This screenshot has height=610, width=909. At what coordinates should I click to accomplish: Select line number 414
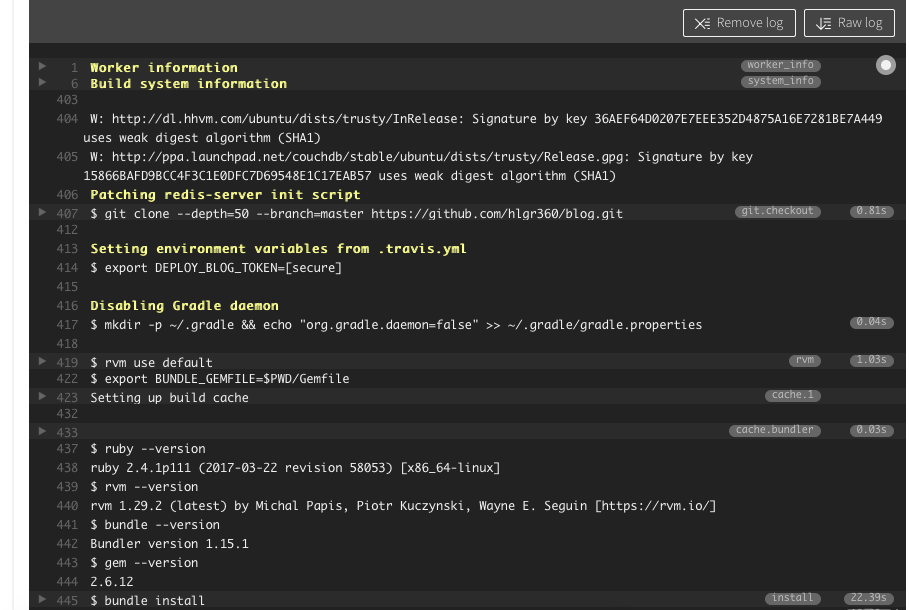(67, 268)
